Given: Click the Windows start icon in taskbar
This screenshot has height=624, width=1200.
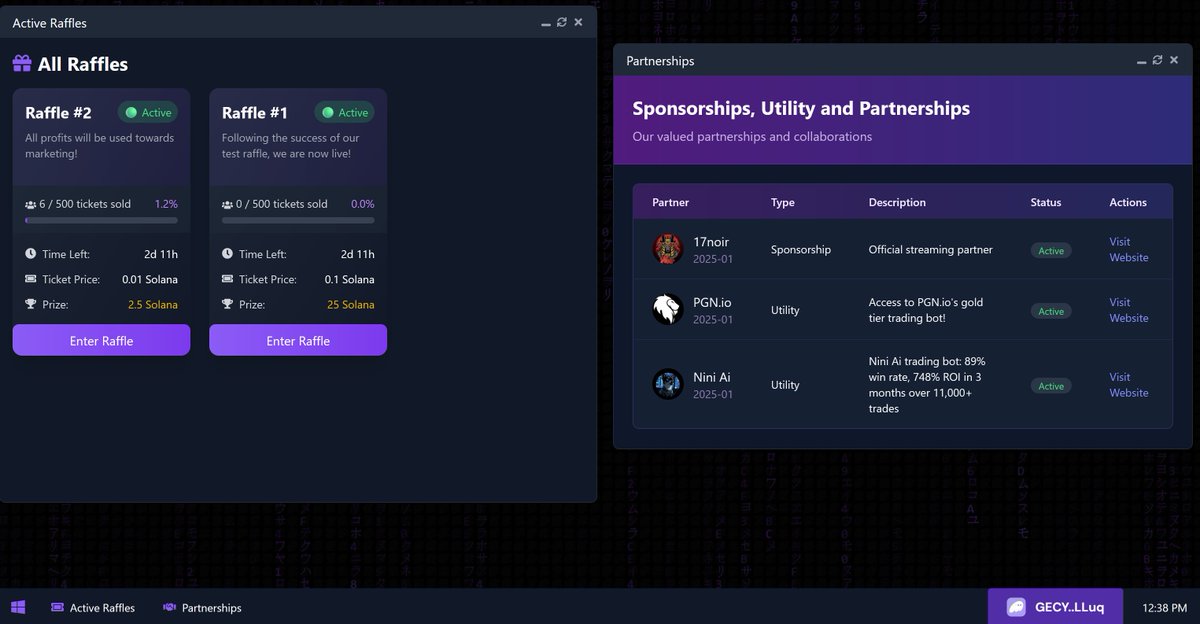Looking at the screenshot, I should [x=18, y=607].
